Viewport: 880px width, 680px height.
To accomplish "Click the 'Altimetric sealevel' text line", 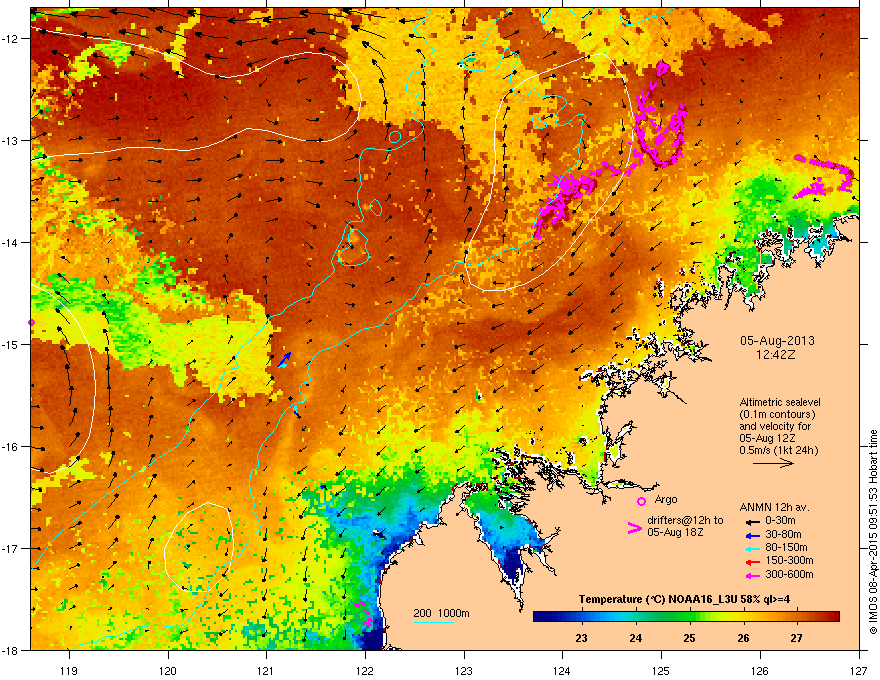I will tap(780, 402).
